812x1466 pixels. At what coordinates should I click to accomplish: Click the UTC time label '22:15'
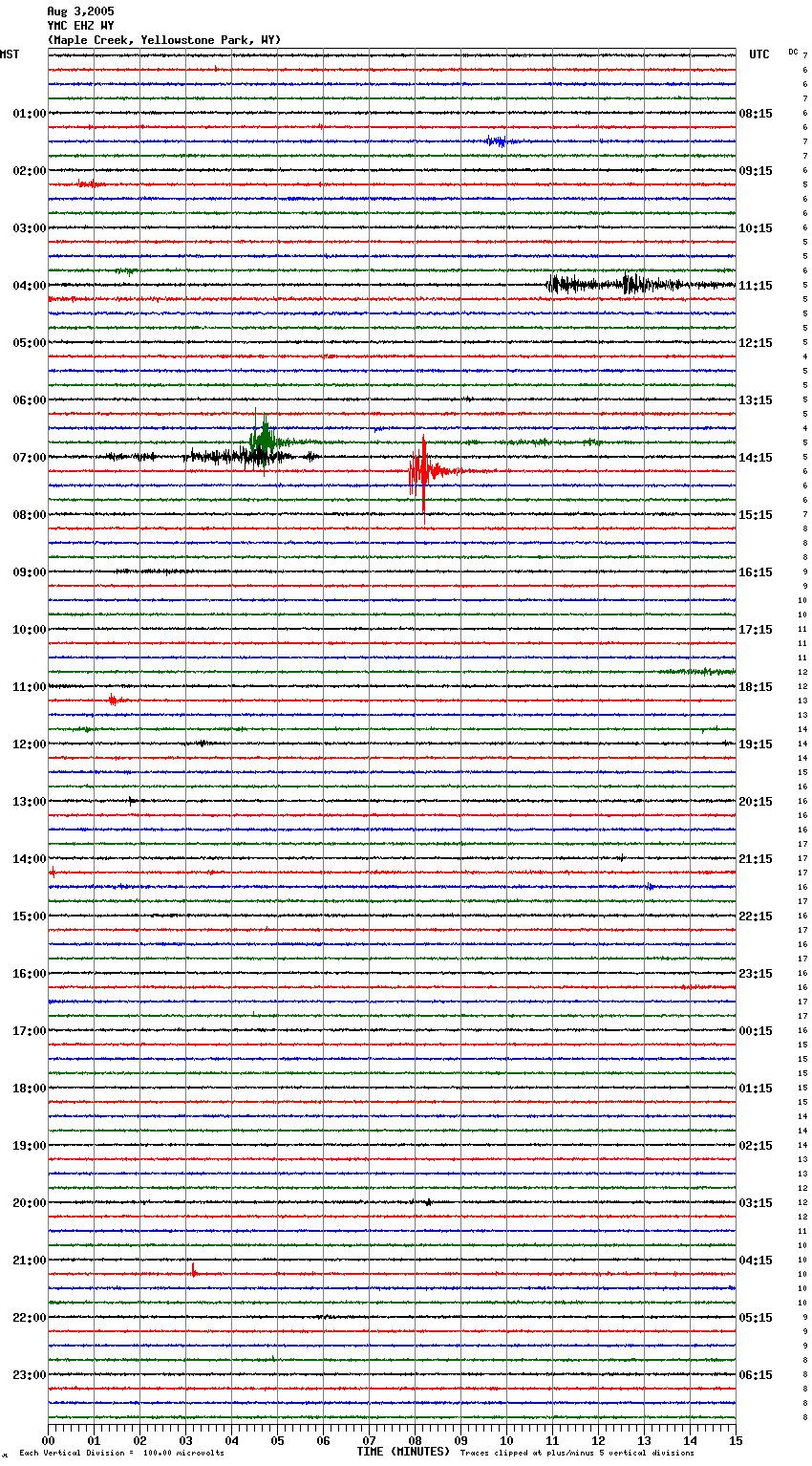tap(756, 916)
